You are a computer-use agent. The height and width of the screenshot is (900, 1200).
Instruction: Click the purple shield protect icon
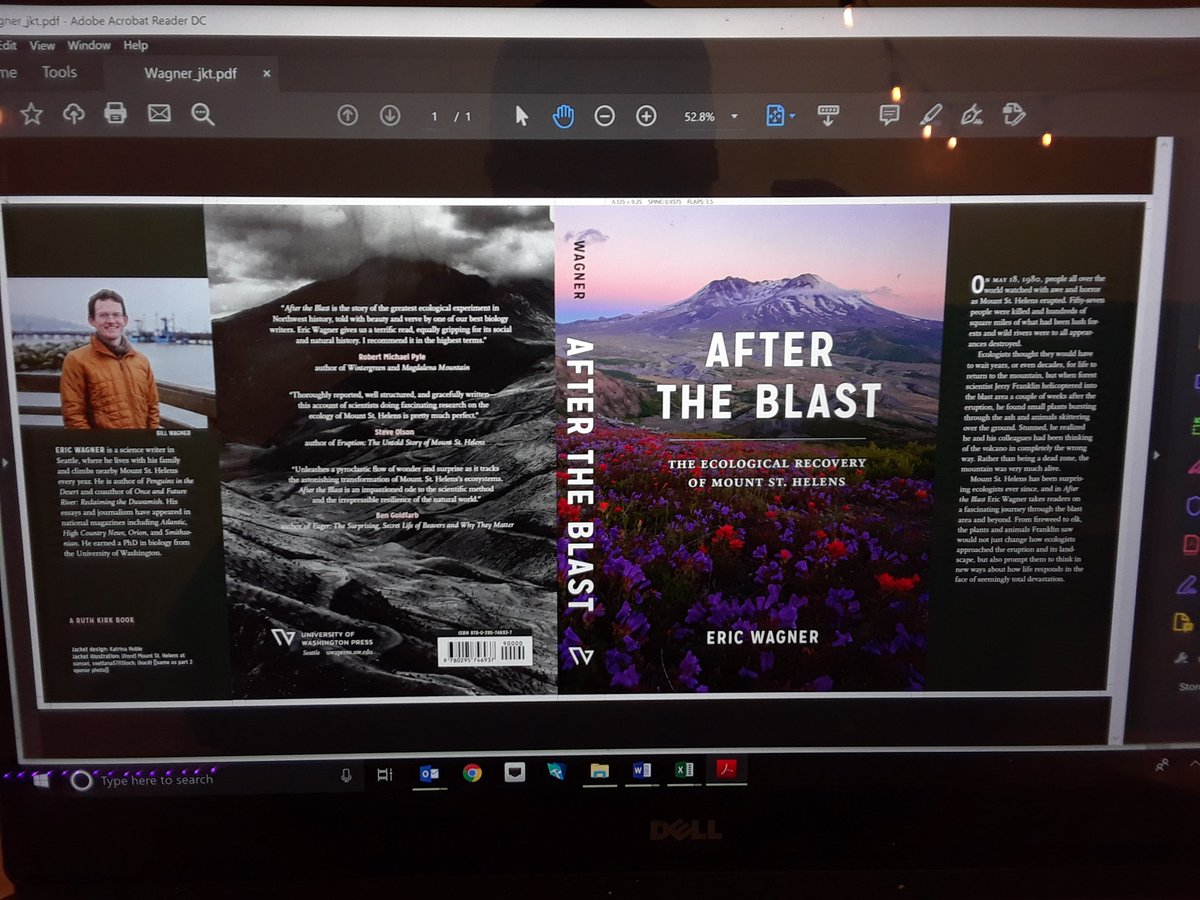(x=1192, y=505)
